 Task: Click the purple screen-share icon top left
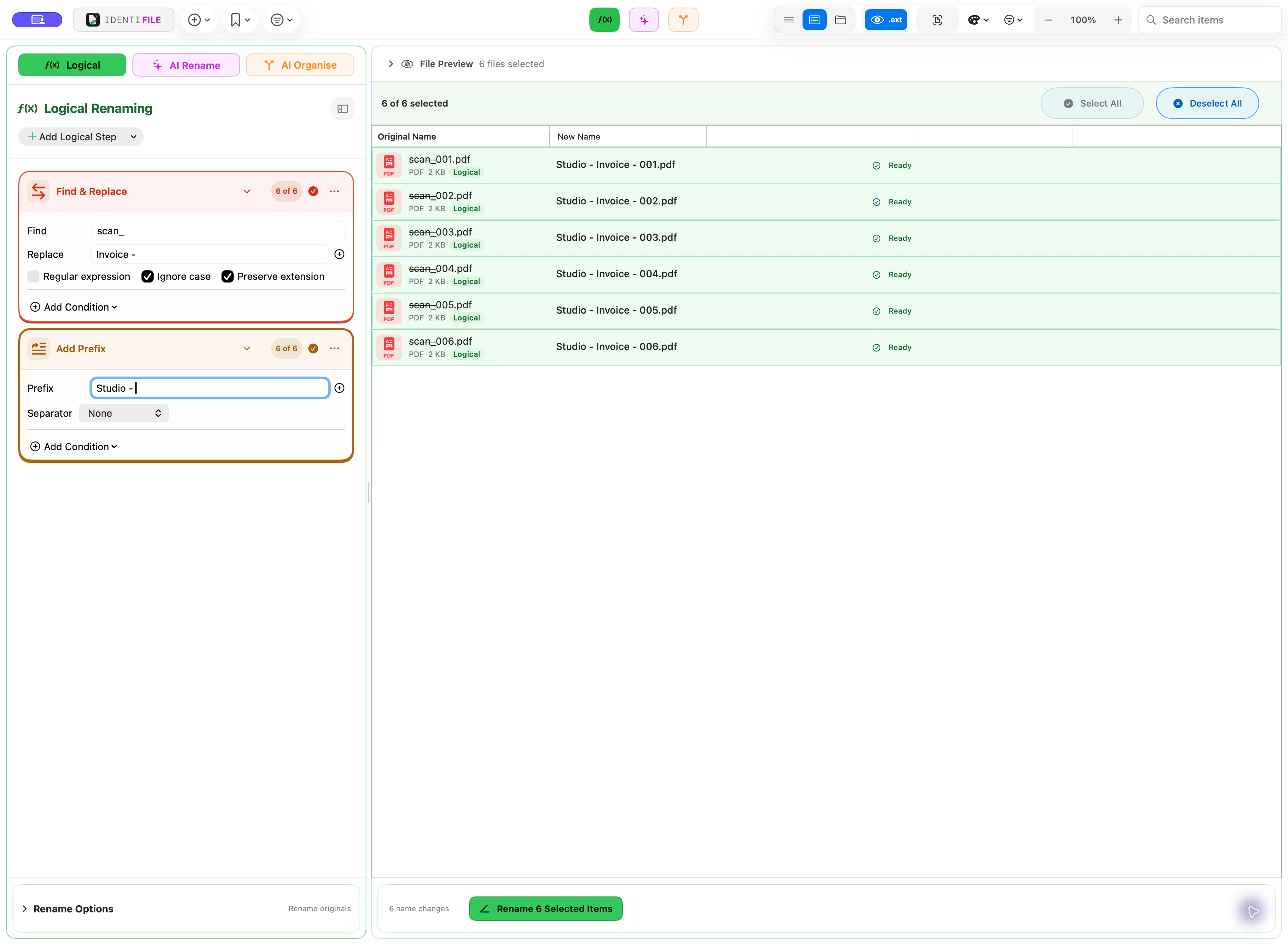pyautogui.click(x=37, y=20)
